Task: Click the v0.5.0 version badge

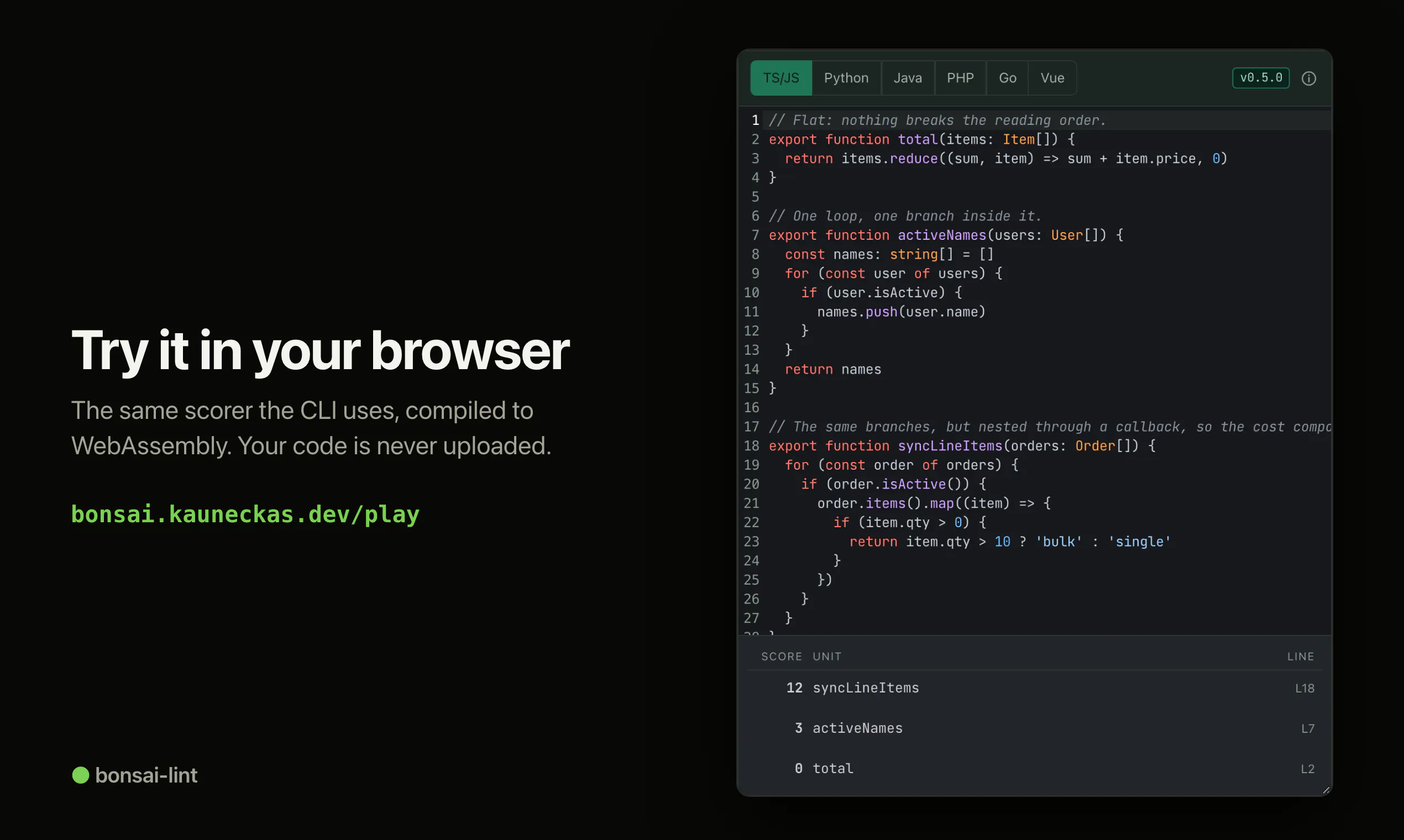Action: tap(1261, 77)
